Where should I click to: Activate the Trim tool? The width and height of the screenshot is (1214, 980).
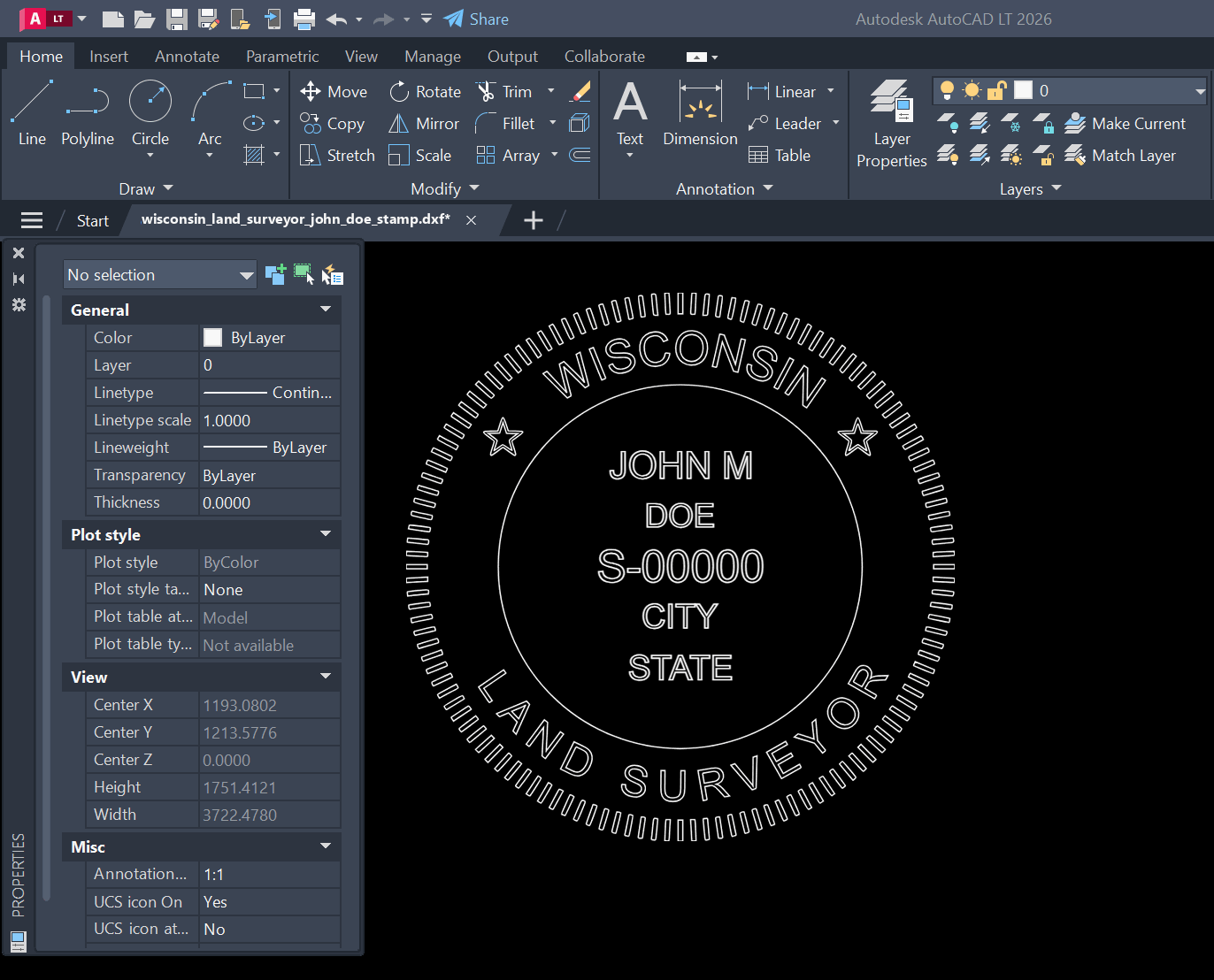tap(504, 91)
